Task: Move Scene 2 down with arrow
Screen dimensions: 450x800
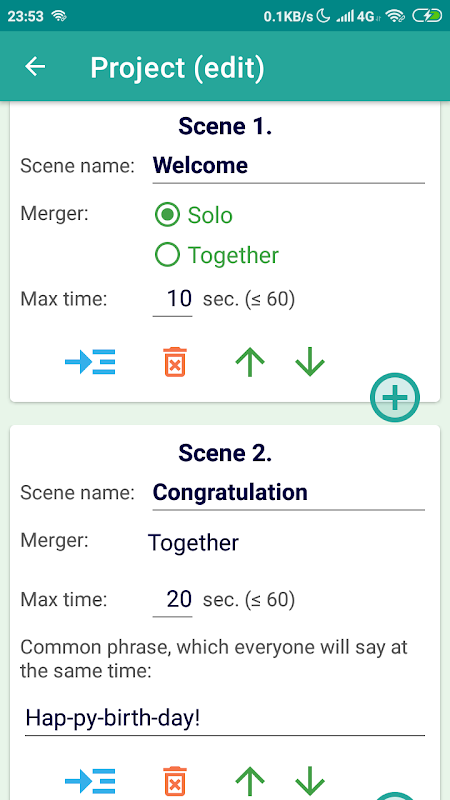Action: pos(310,781)
